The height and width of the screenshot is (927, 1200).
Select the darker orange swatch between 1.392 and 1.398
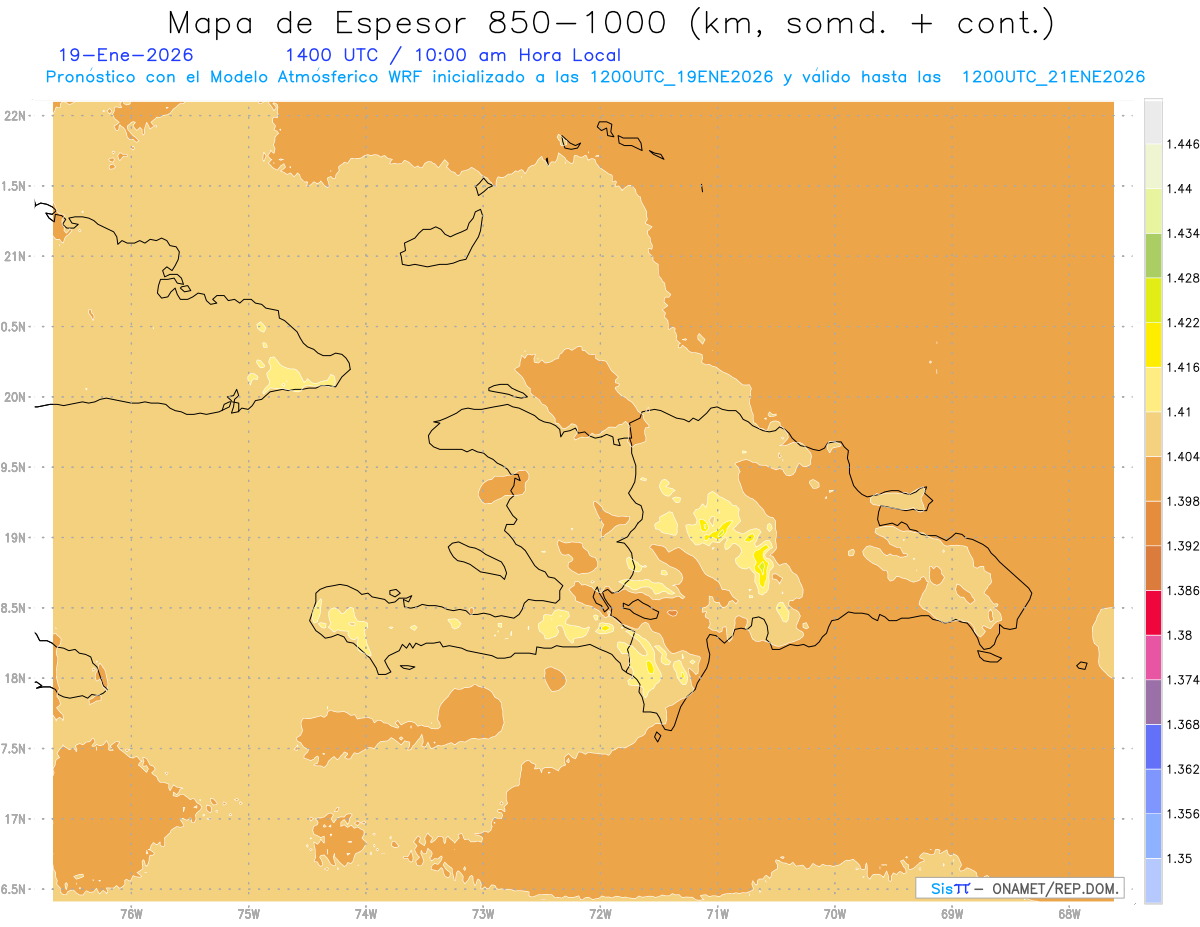[x=1153, y=523]
